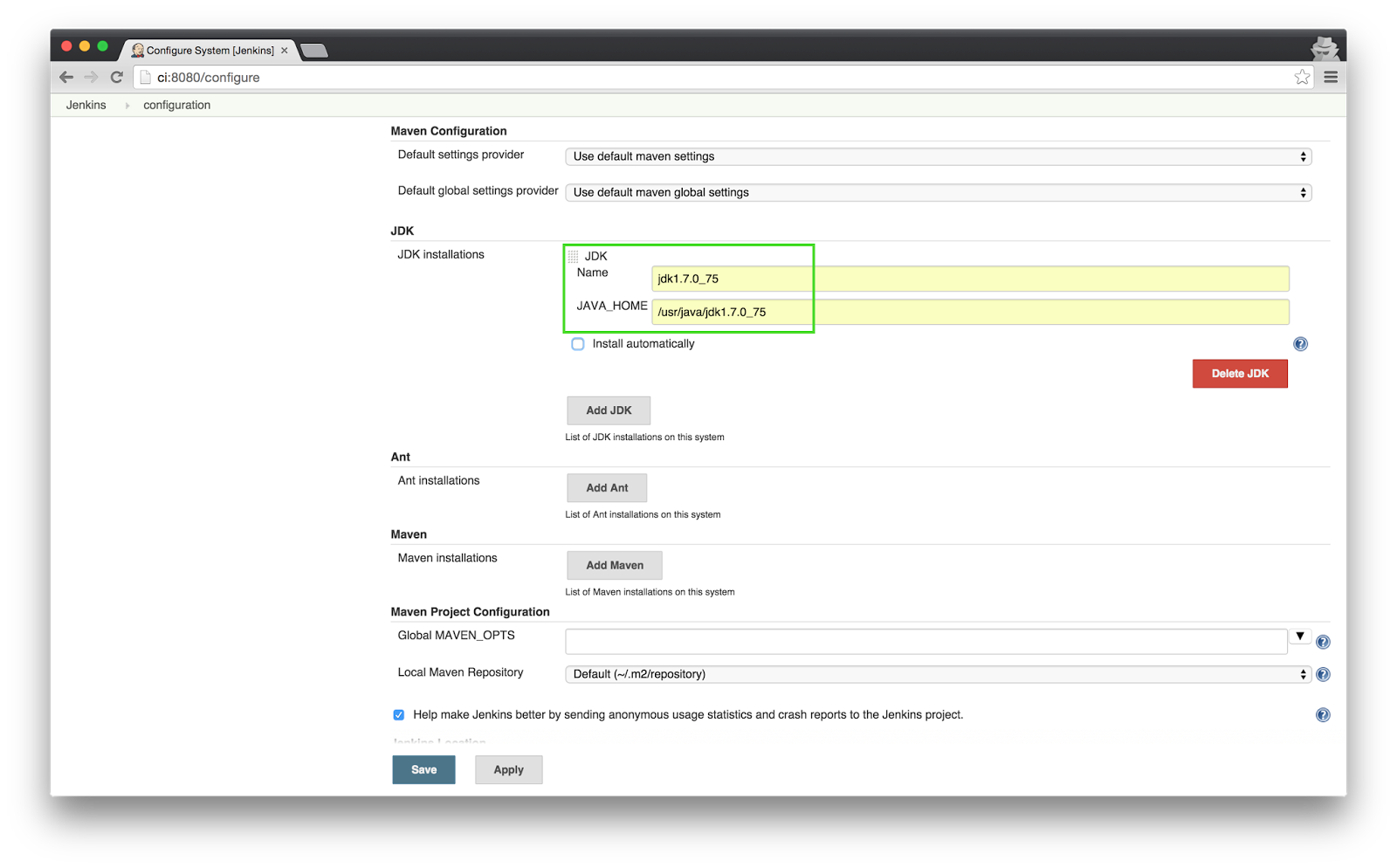Image resolution: width=1397 pixels, height=868 pixels.
Task: Expand the Global MAVEN_OPTS field arrow
Action: coord(1300,637)
